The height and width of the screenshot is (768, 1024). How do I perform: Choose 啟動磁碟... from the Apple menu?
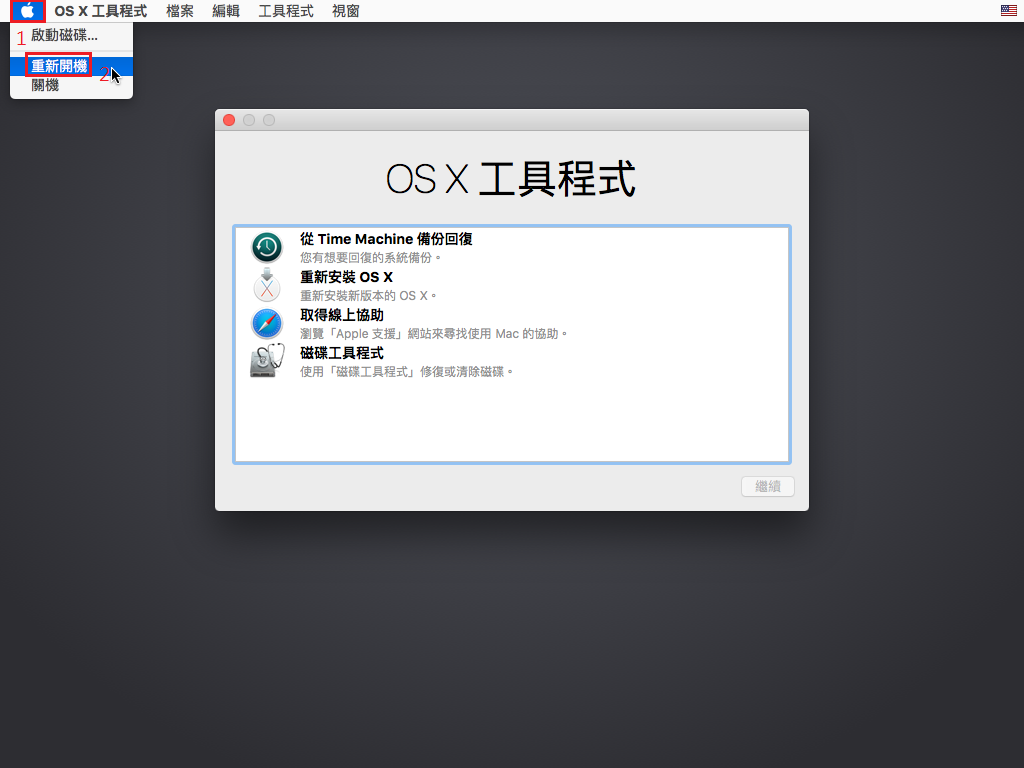[x=71, y=35]
